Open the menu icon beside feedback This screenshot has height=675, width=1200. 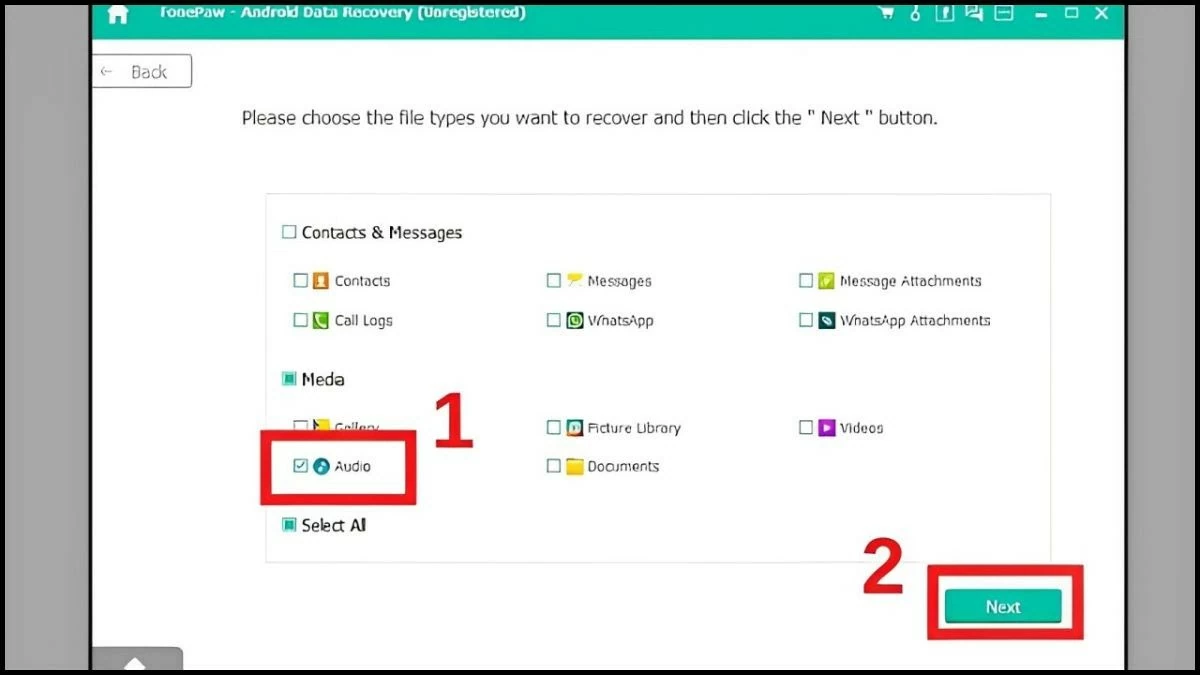1001,13
